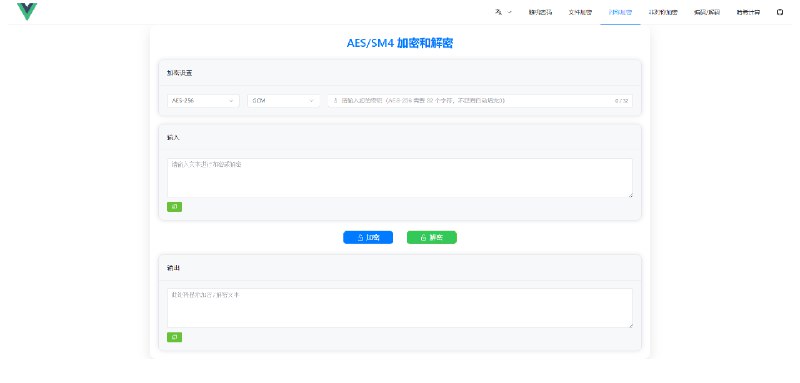The width and height of the screenshot is (800, 383).
Task: Open the language translate dropdown
Action: click(503, 12)
